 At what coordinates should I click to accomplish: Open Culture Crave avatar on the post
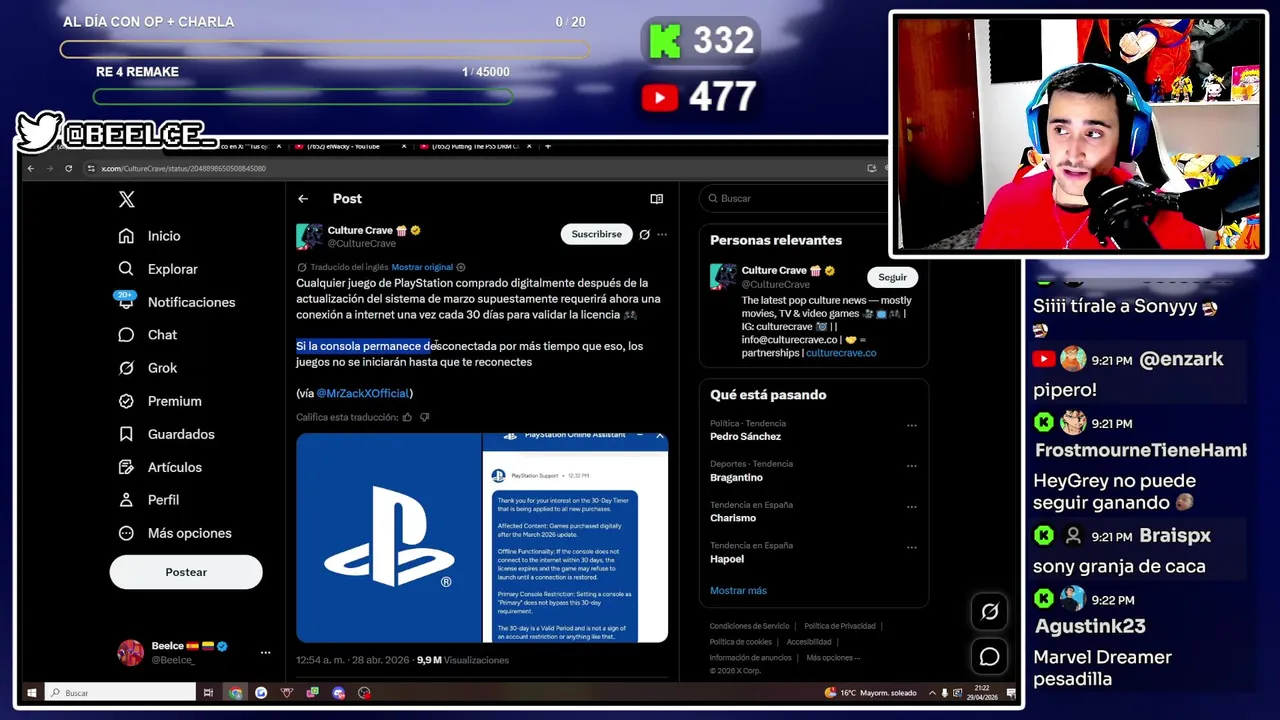pos(309,236)
